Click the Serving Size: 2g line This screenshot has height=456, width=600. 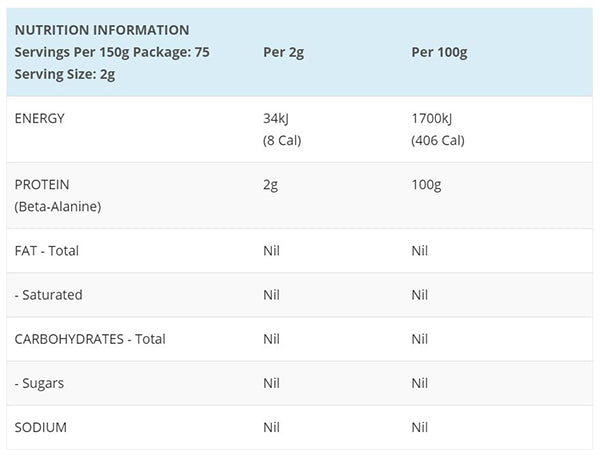(64, 74)
